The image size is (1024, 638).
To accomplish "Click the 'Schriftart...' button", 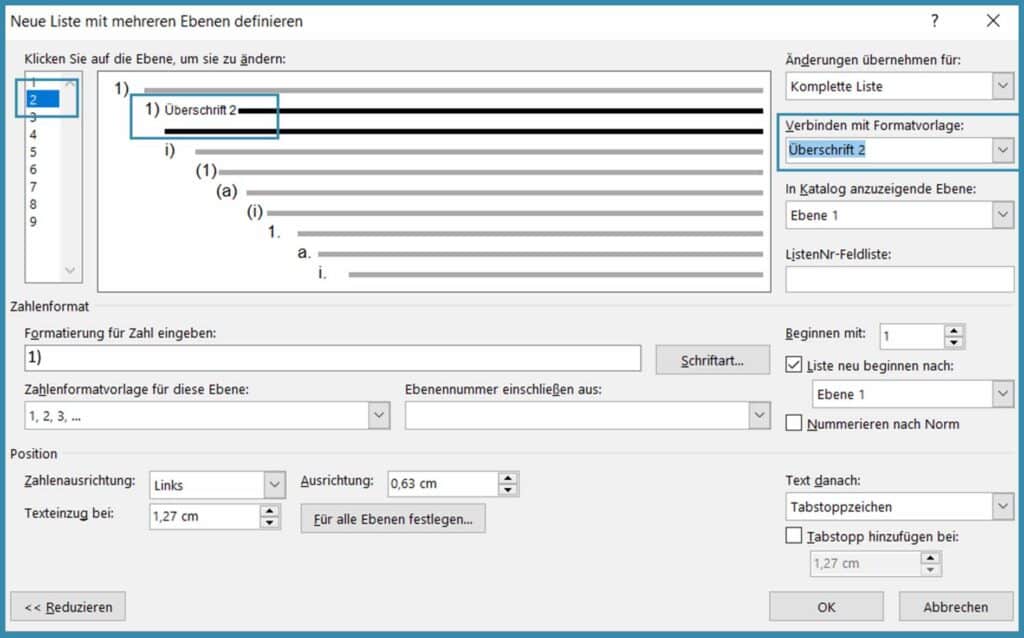I will [713, 359].
